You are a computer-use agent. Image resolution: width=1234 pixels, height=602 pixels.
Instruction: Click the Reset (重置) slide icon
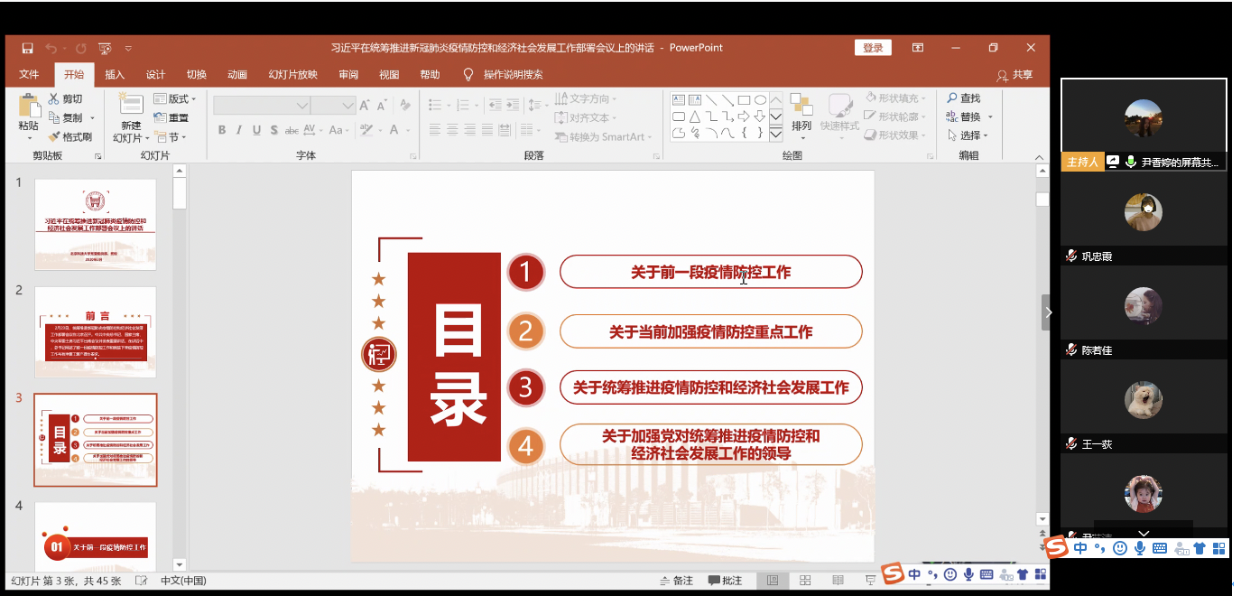click(x=160, y=118)
